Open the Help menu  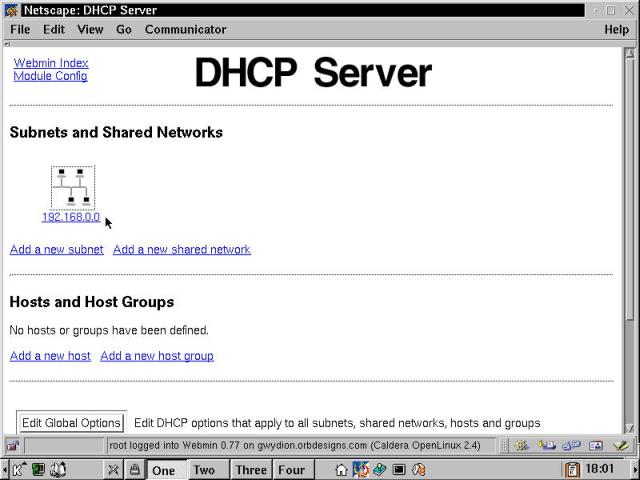click(616, 30)
